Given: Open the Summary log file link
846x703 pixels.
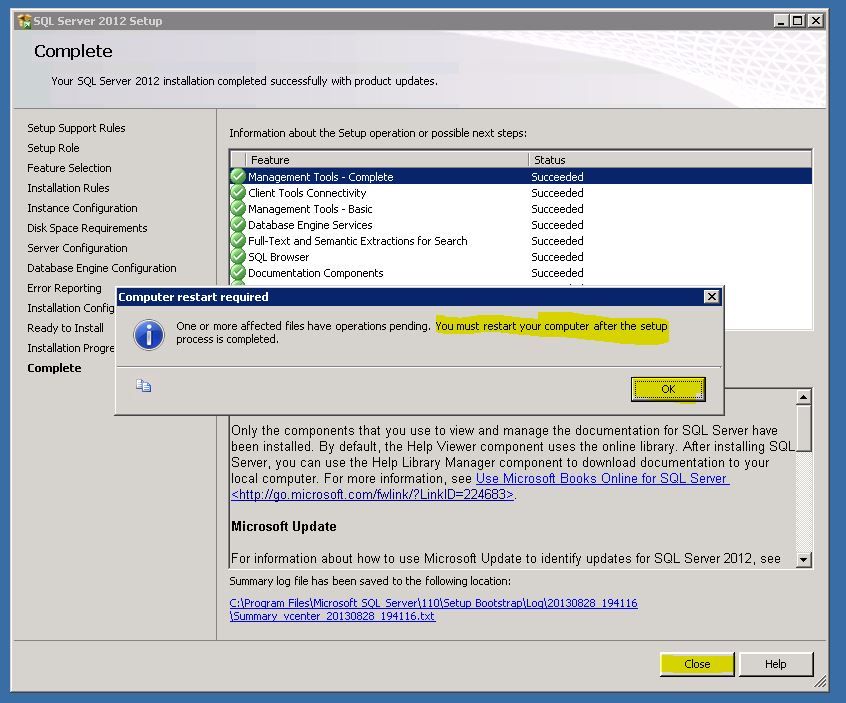Looking at the screenshot, I should coord(433,609).
